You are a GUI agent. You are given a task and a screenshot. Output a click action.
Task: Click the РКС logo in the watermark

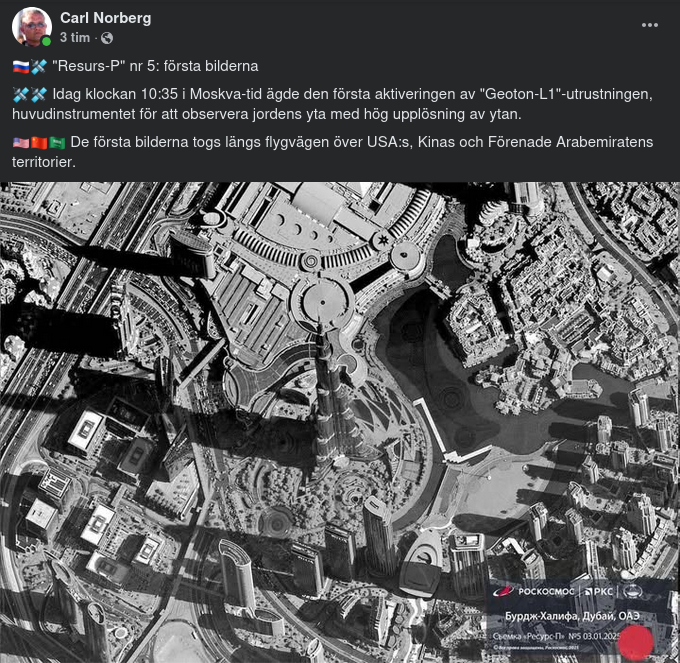tap(598, 592)
